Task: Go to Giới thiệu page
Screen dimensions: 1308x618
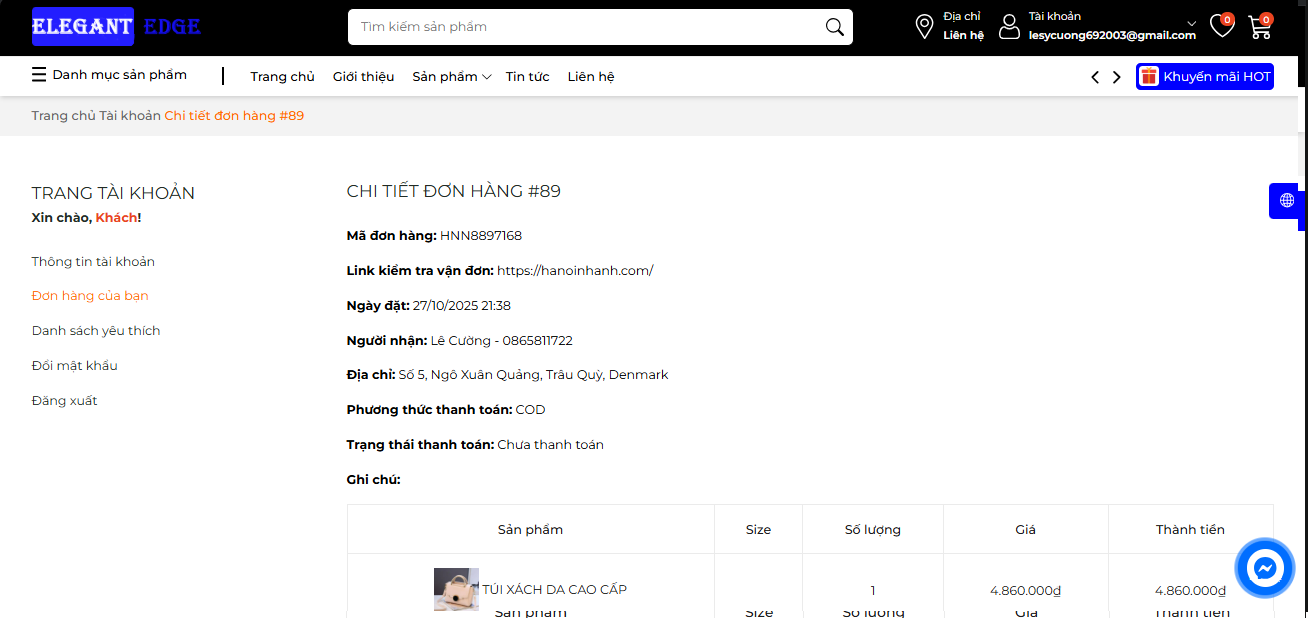Action: click(363, 77)
